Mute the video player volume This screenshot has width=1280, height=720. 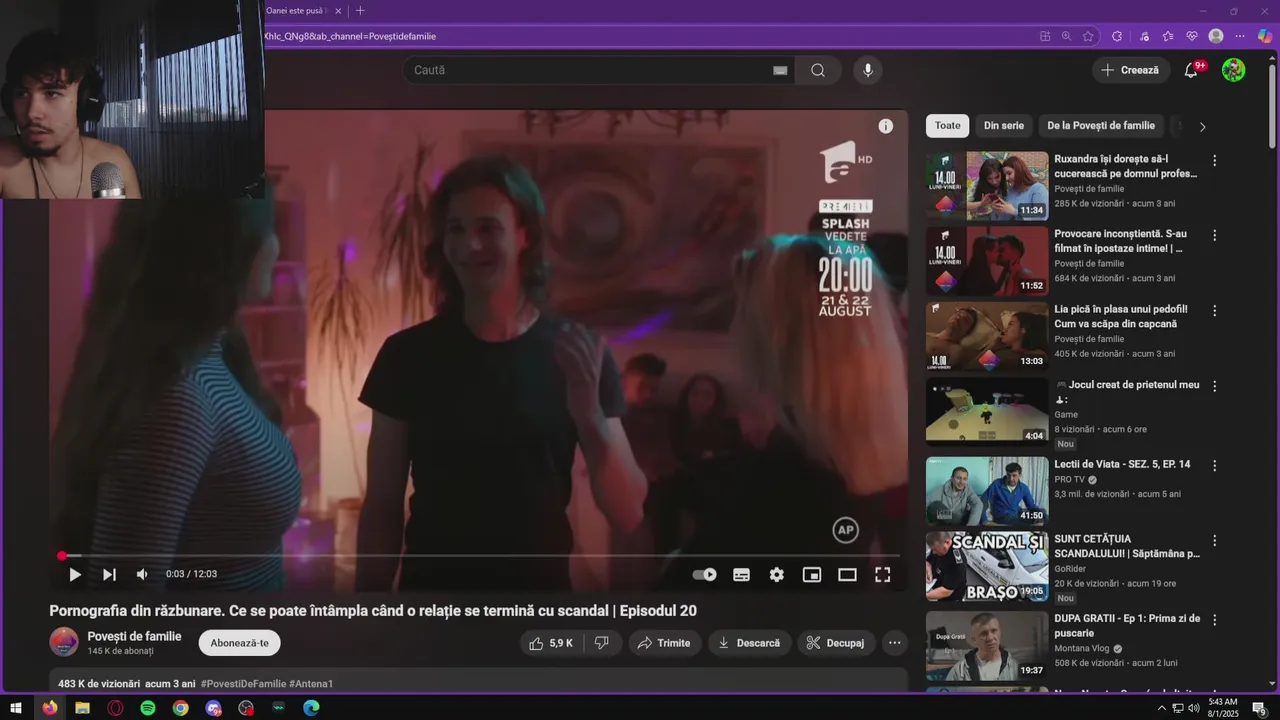click(x=142, y=574)
